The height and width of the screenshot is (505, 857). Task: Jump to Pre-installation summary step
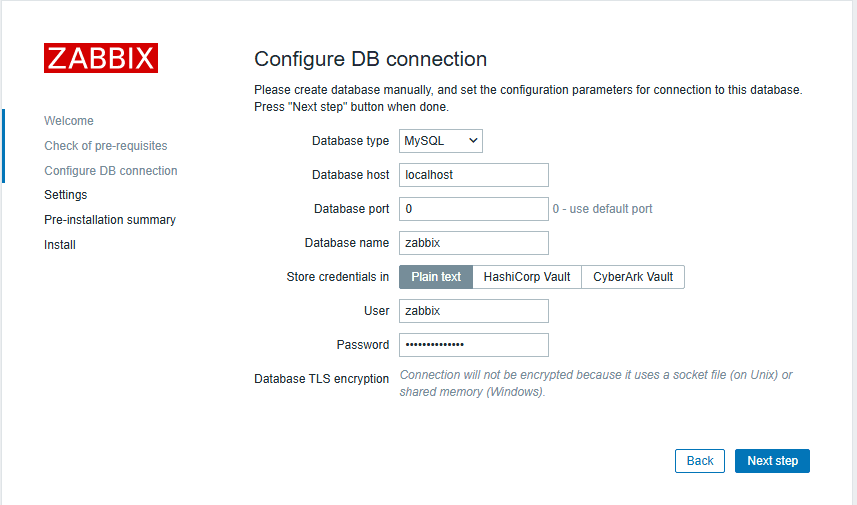[x=110, y=220]
